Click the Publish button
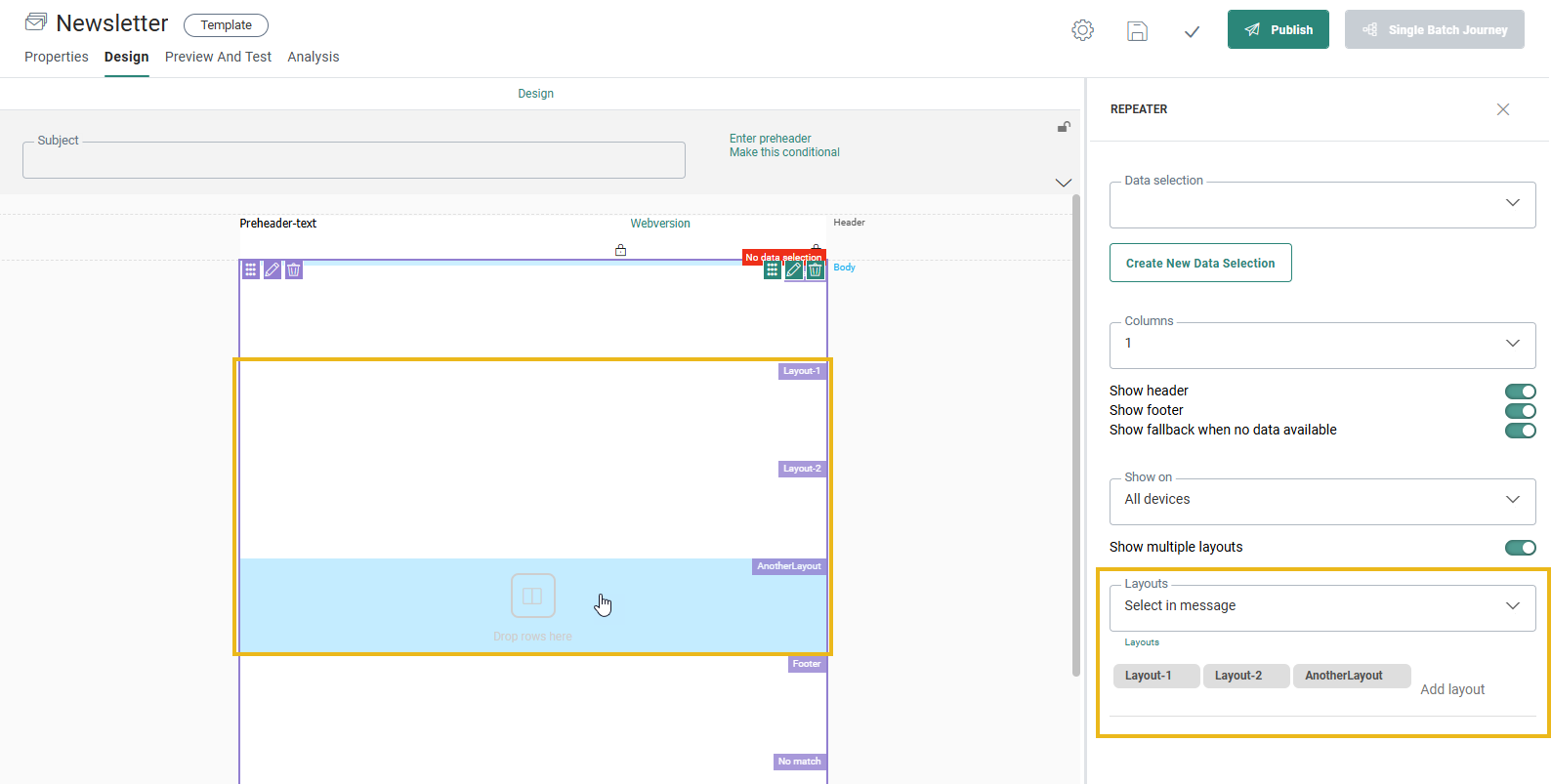This screenshot has width=1551, height=784. (1278, 29)
